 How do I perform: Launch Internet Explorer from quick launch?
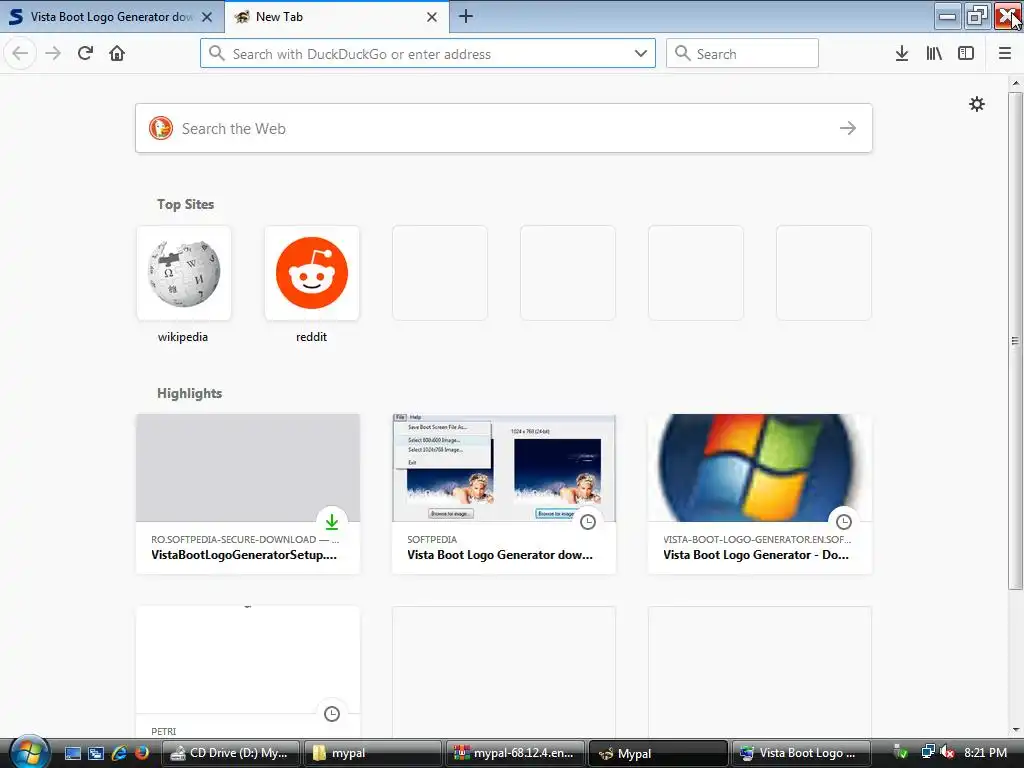(x=118, y=753)
